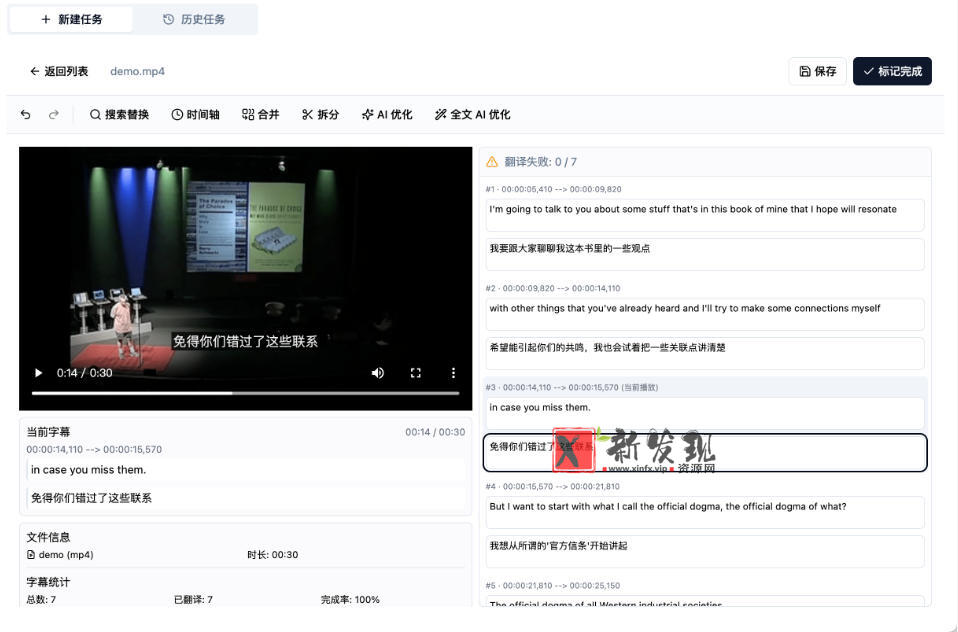Edit subtitle #1 English text
958x632 pixels.
click(704, 215)
